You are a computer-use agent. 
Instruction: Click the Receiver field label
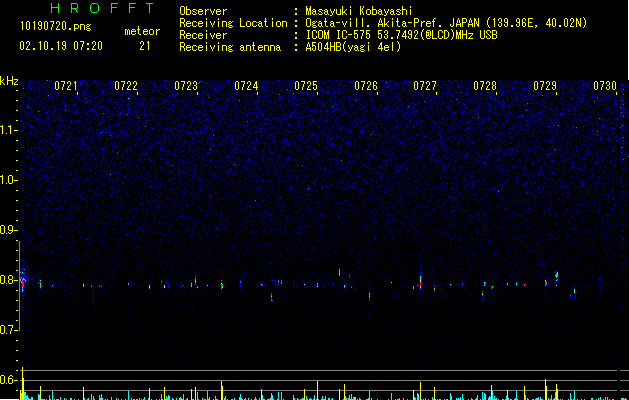(x=203, y=35)
